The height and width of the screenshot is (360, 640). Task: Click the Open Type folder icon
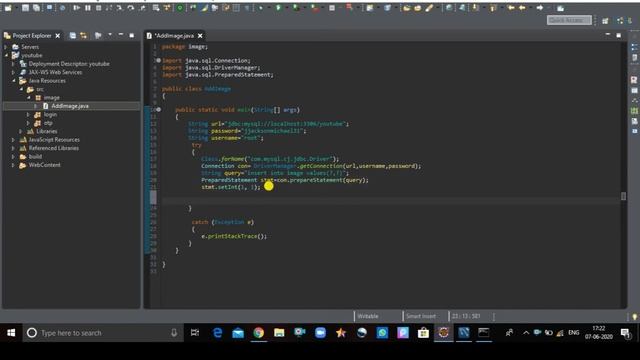407,8
